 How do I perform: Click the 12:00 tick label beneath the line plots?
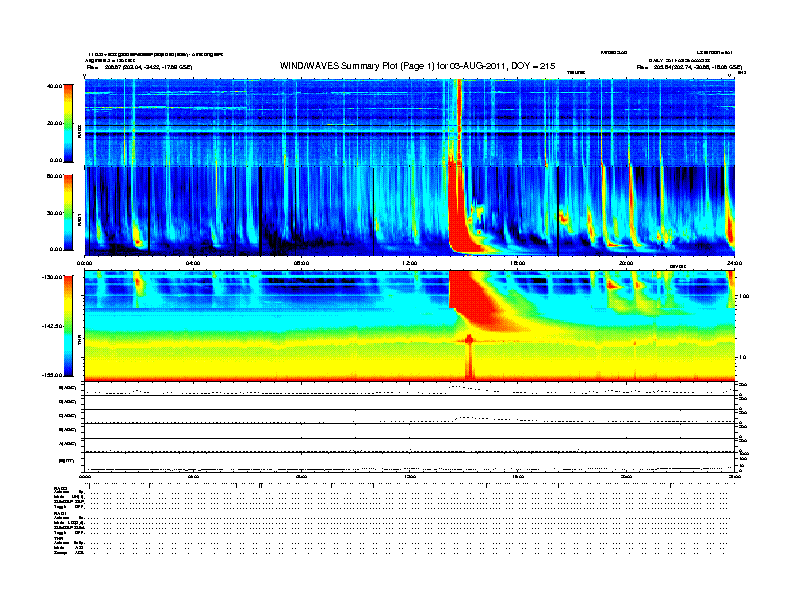tap(410, 477)
